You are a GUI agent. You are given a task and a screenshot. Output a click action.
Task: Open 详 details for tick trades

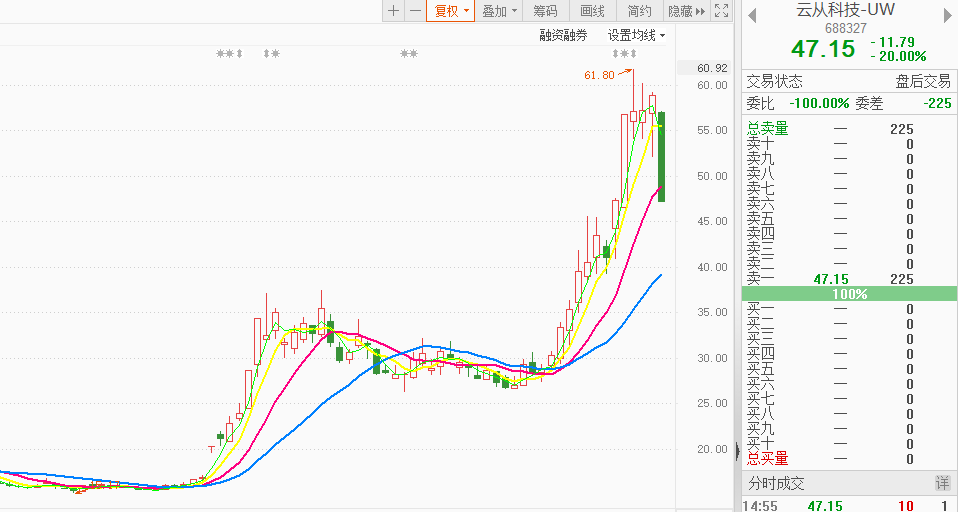point(942,484)
